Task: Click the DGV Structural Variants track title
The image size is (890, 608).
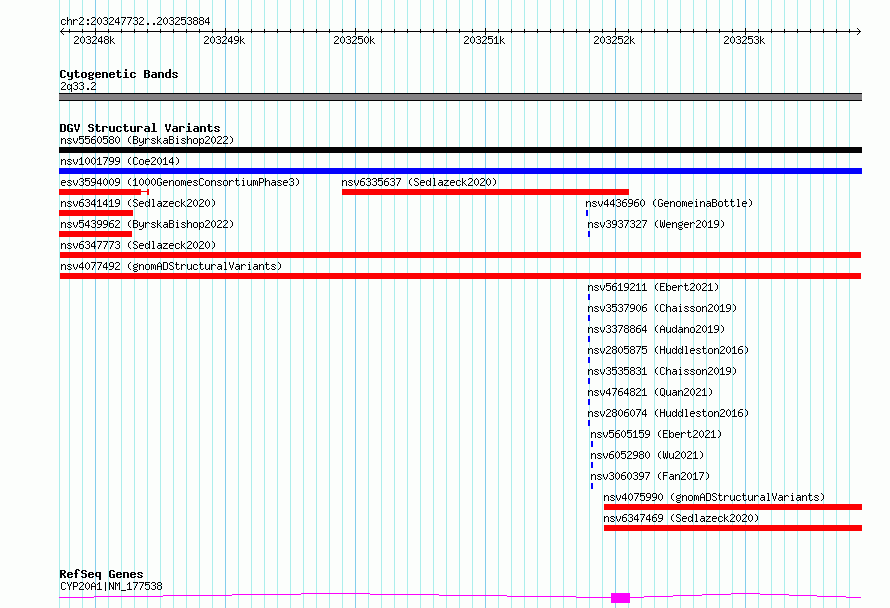Action: coord(140,128)
